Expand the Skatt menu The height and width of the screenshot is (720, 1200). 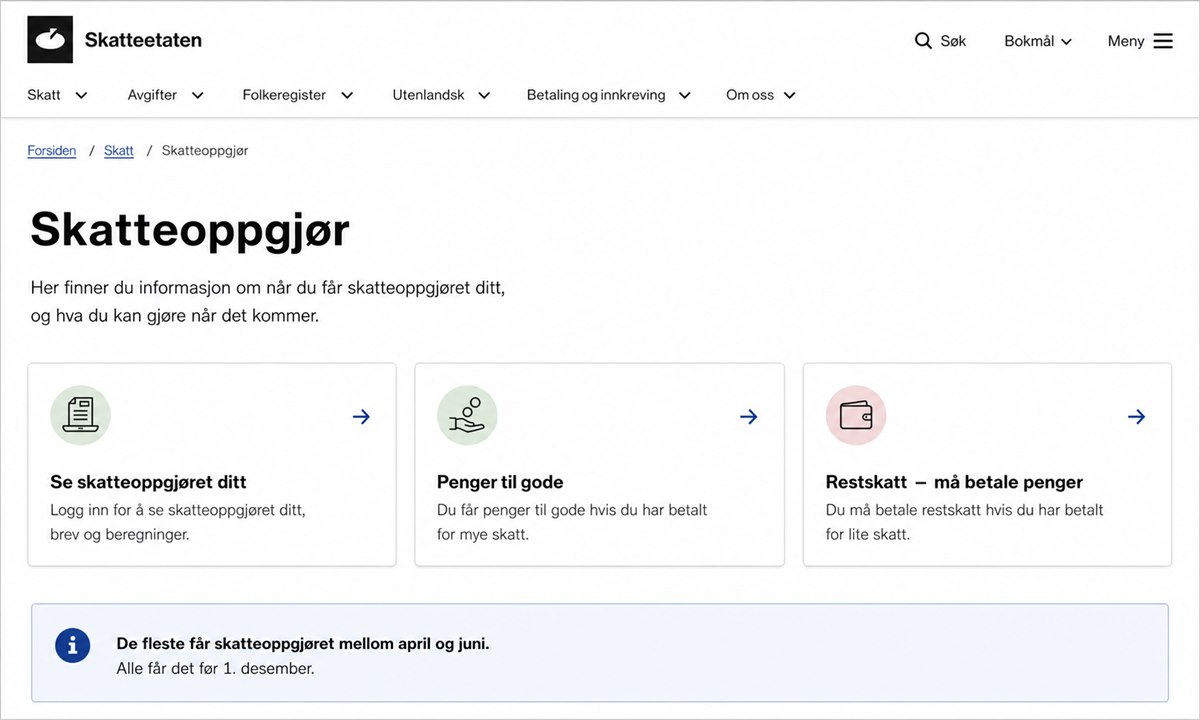pos(58,95)
